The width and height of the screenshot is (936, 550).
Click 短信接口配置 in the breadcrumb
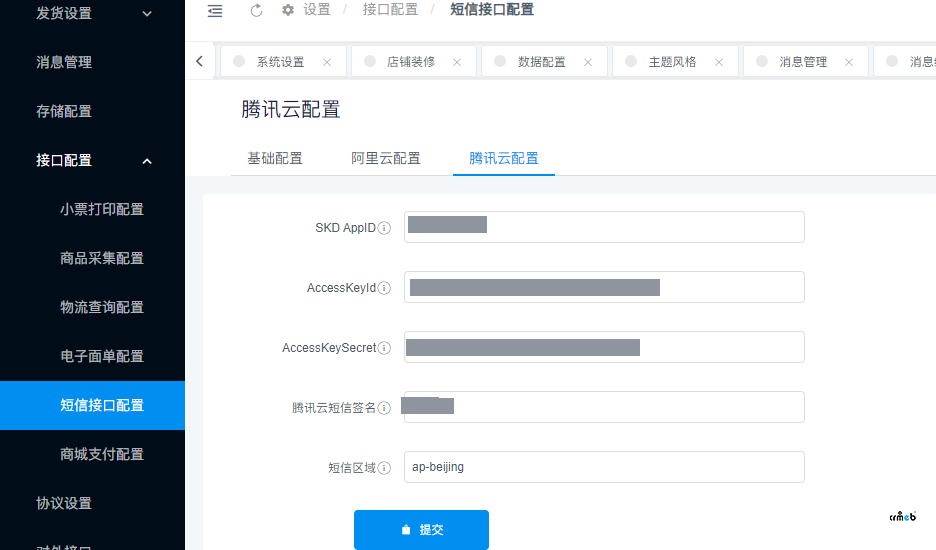492,10
